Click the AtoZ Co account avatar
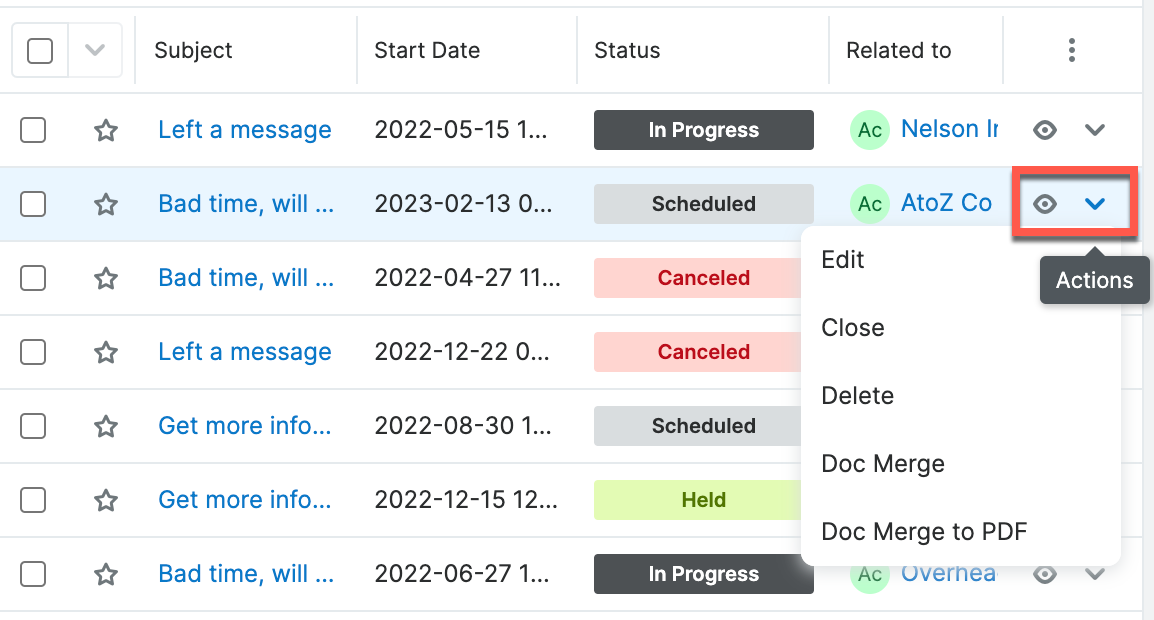Image resolution: width=1154 pixels, height=620 pixels. point(869,203)
